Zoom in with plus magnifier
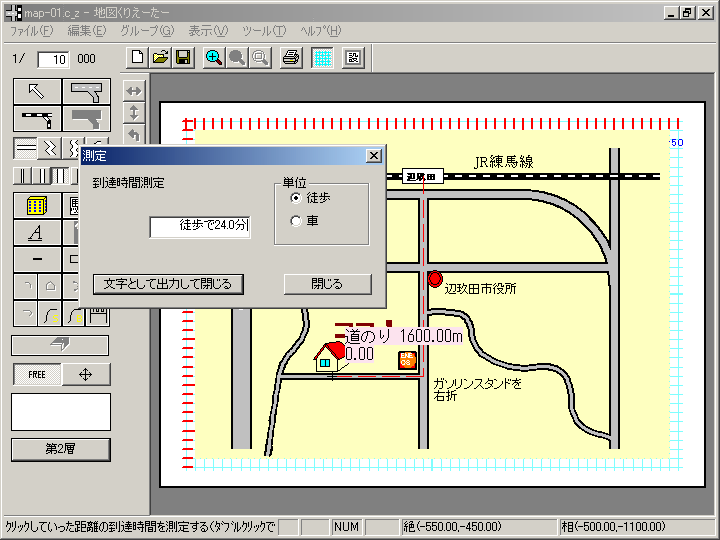The image size is (720, 540). point(214,58)
